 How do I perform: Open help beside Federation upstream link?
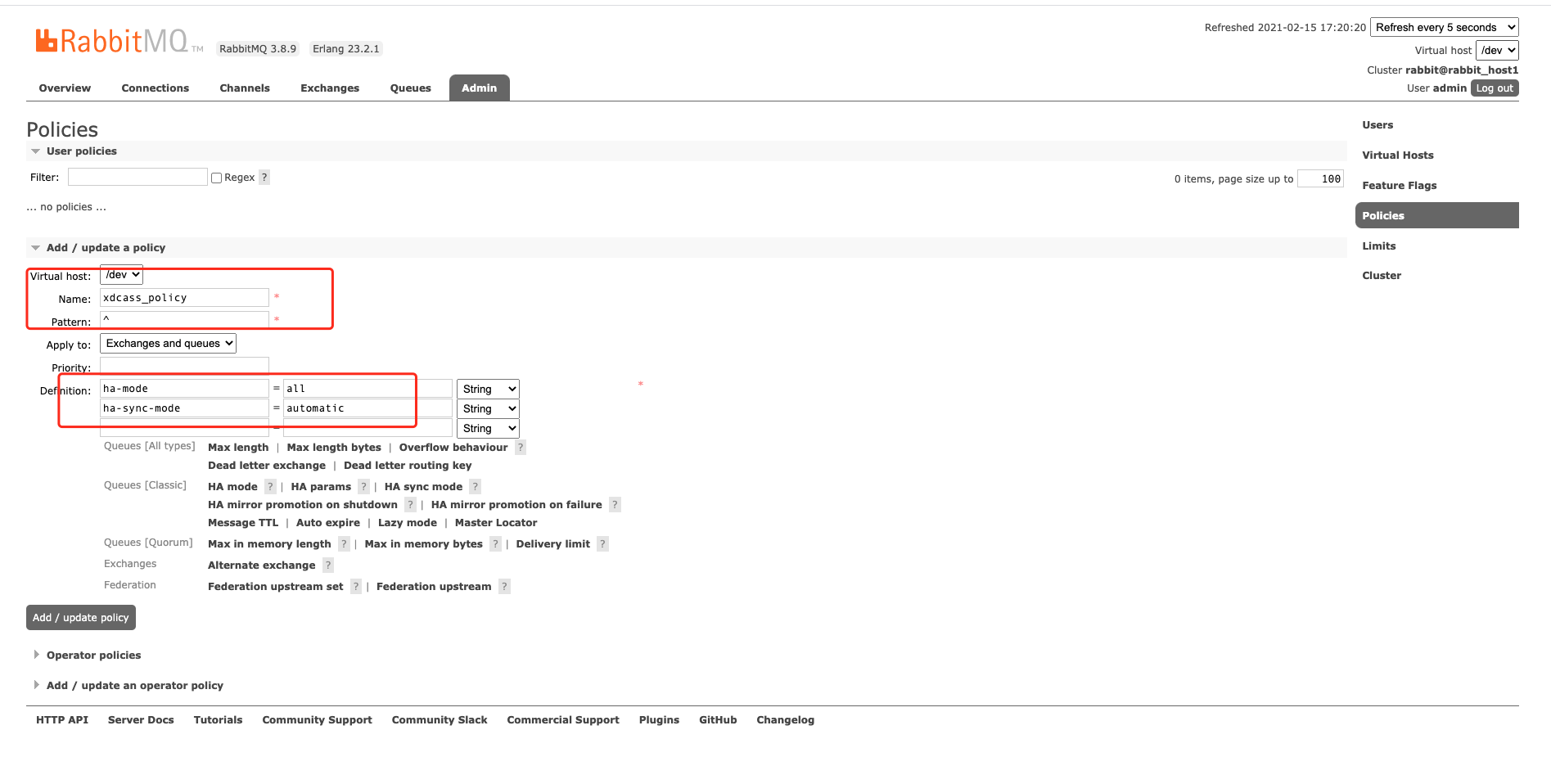(x=505, y=587)
